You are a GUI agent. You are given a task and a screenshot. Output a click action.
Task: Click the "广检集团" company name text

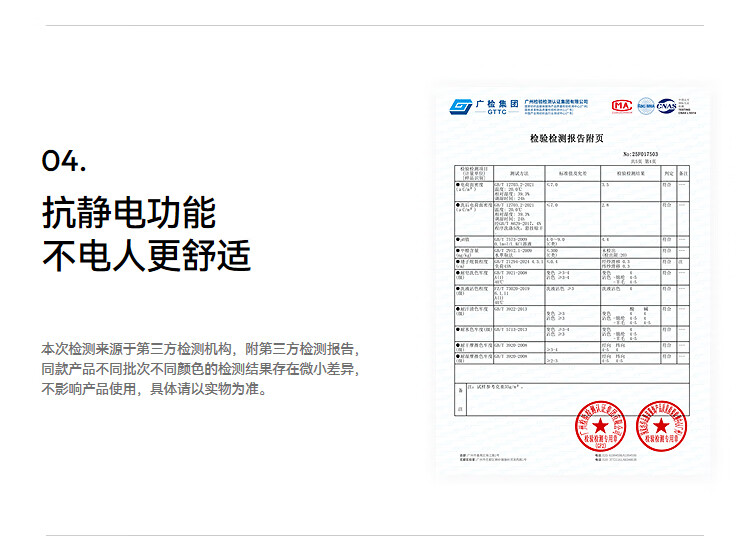coord(497,104)
